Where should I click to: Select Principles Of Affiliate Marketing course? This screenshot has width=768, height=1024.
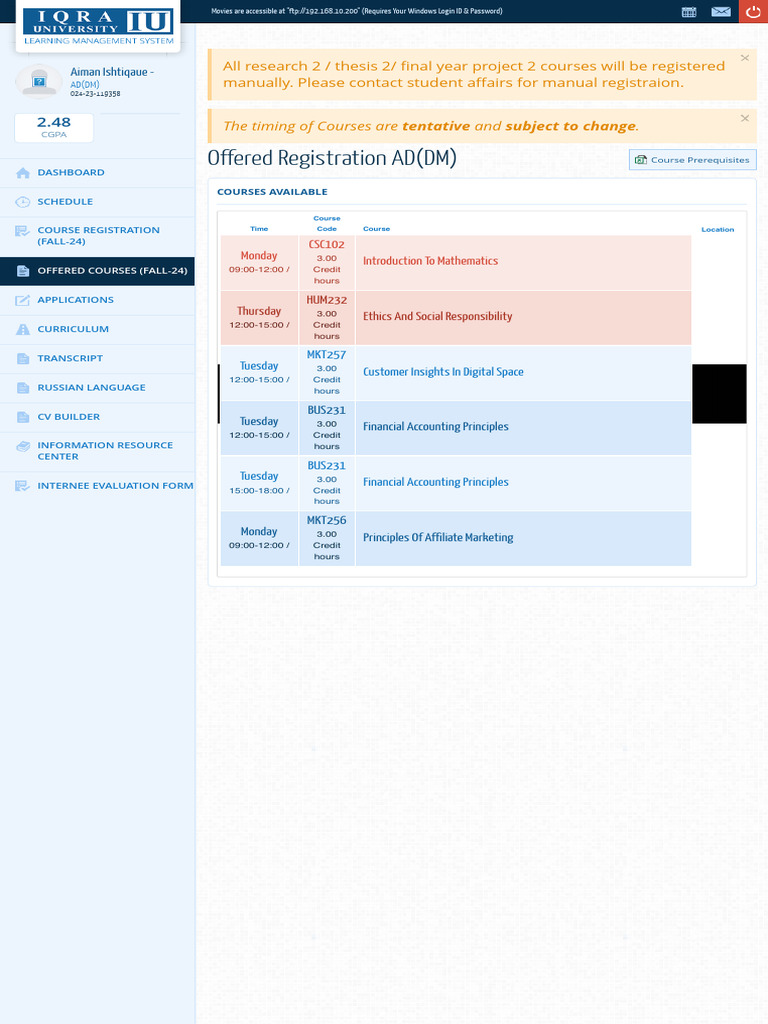point(438,538)
